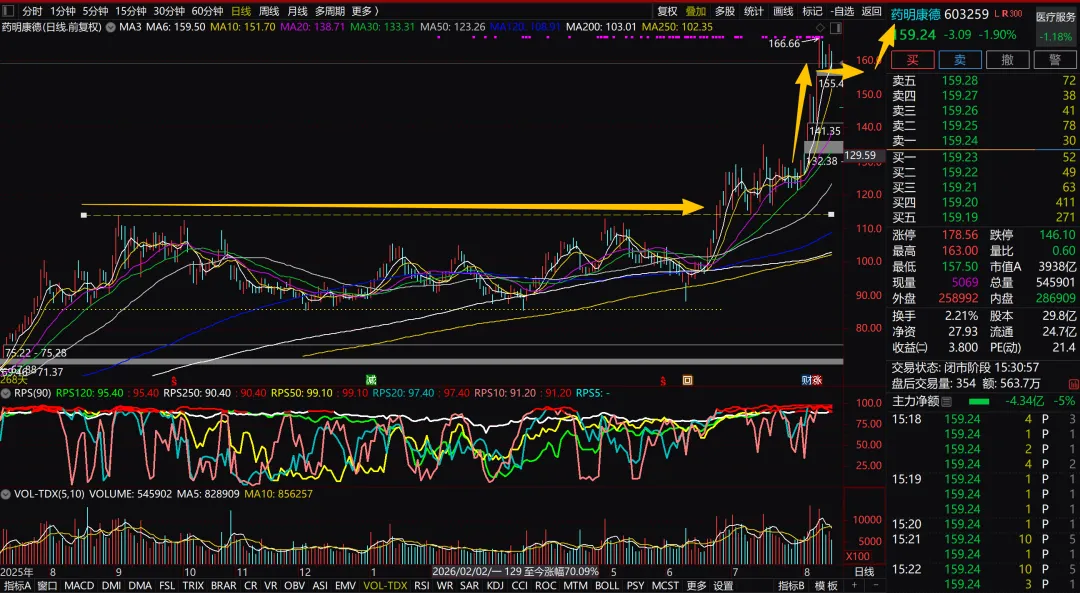Switch to 60分钟 chart period

pyautogui.click(x=207, y=11)
